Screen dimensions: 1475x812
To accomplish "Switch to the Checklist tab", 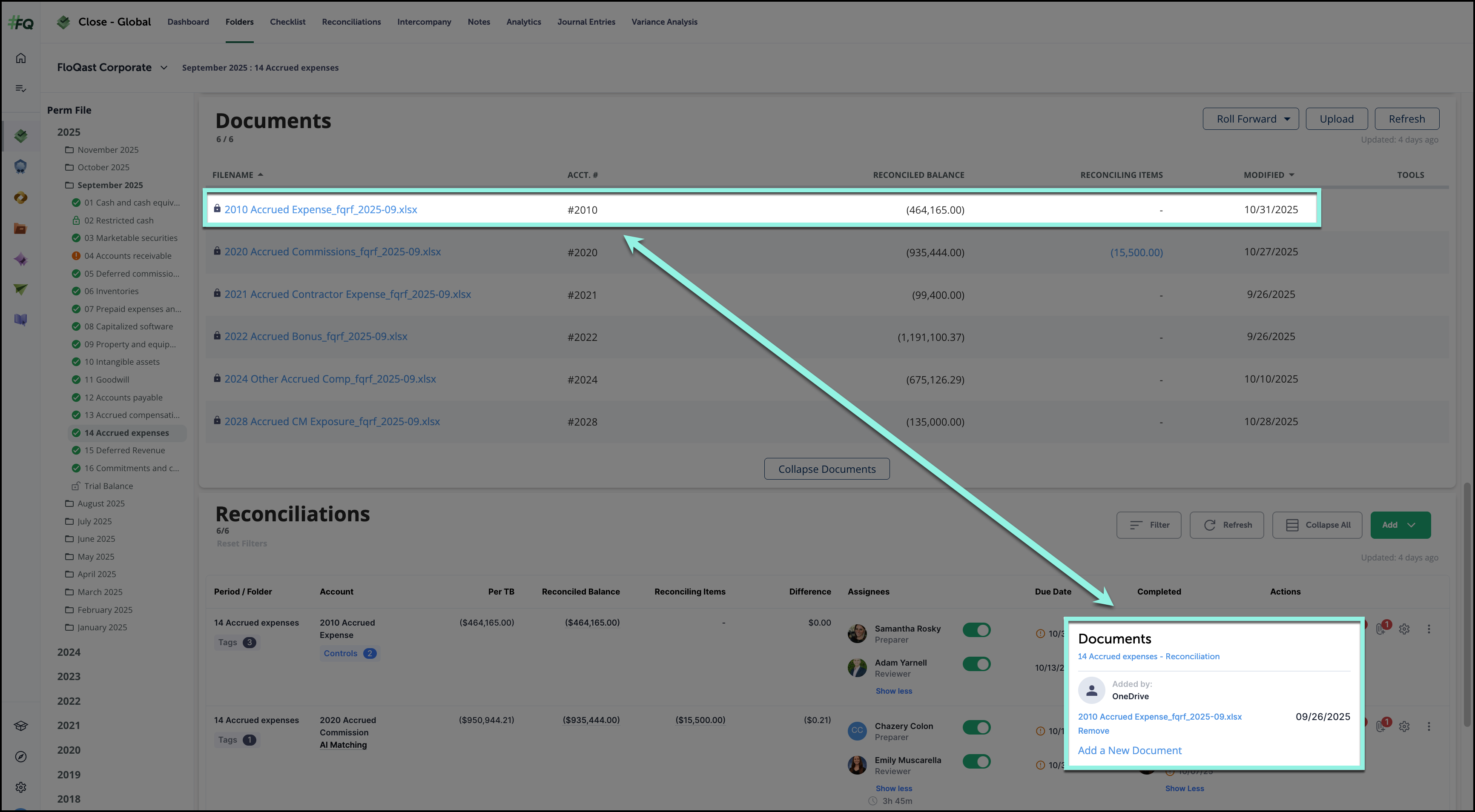I will pyautogui.click(x=287, y=22).
